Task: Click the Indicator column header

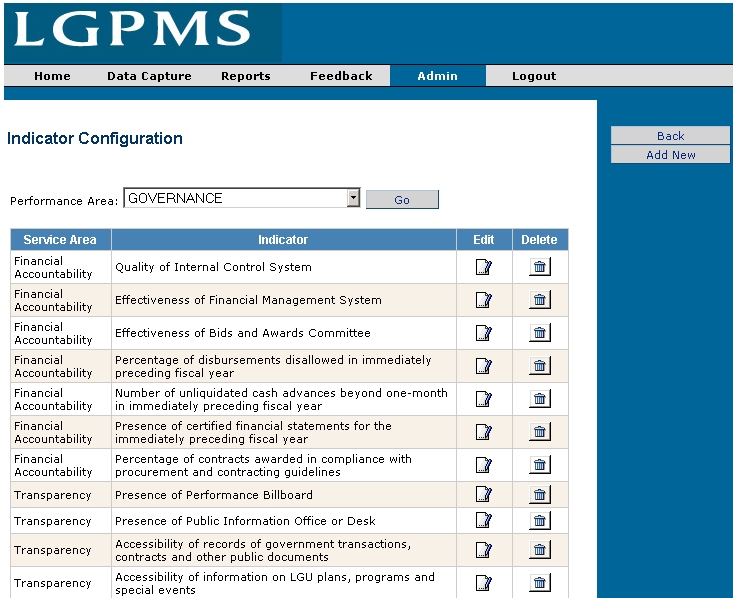Action: click(283, 239)
